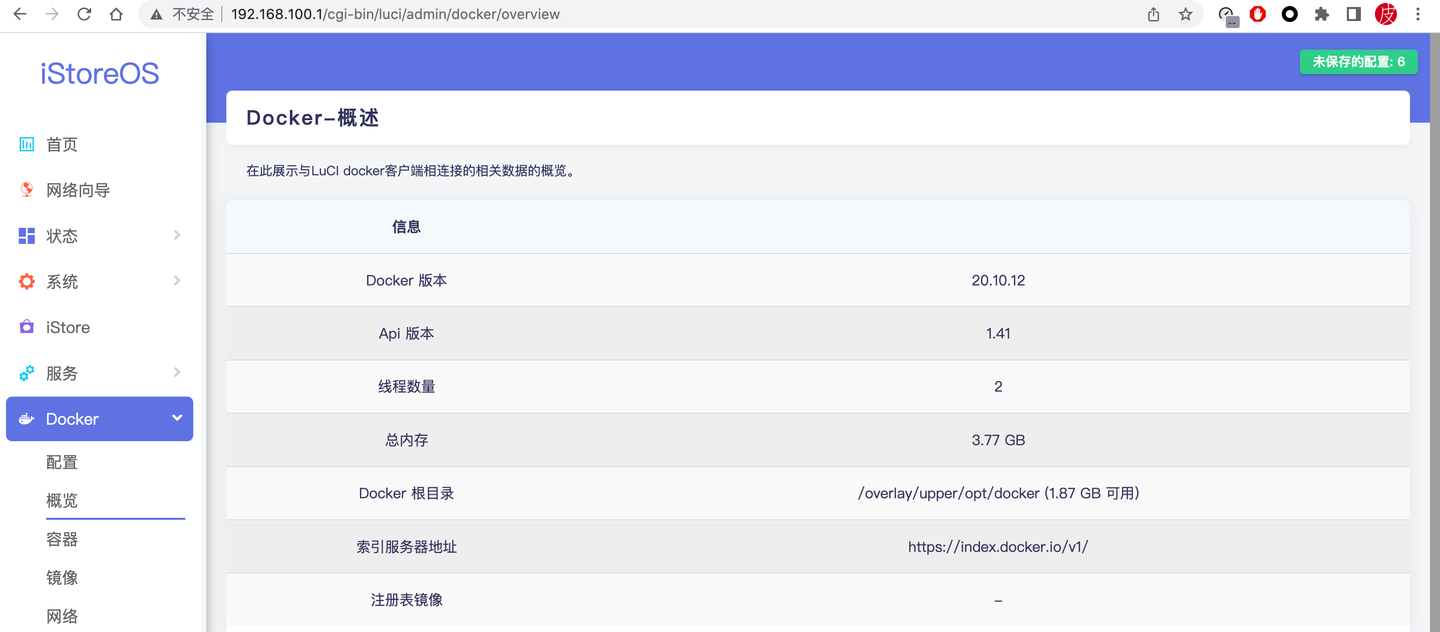Collapse the Docker sidebar menu
The height and width of the screenshot is (632, 1440).
point(177,418)
